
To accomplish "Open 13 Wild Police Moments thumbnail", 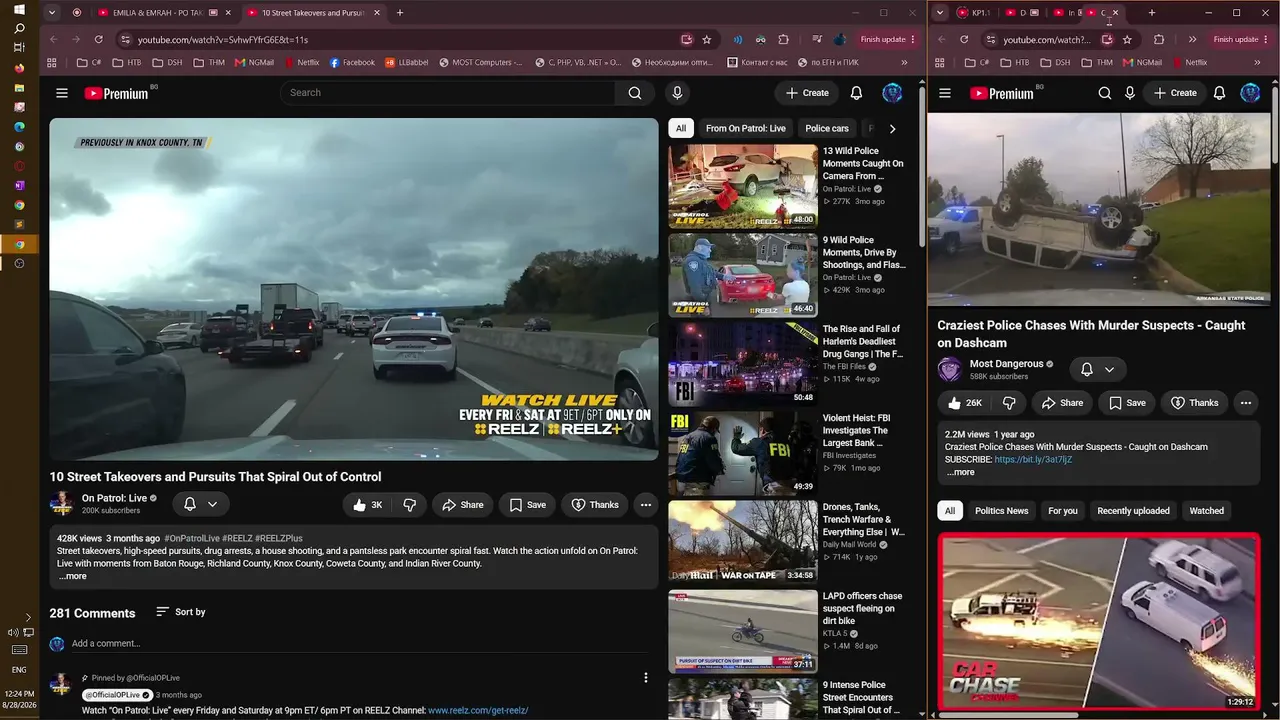I will (x=743, y=187).
